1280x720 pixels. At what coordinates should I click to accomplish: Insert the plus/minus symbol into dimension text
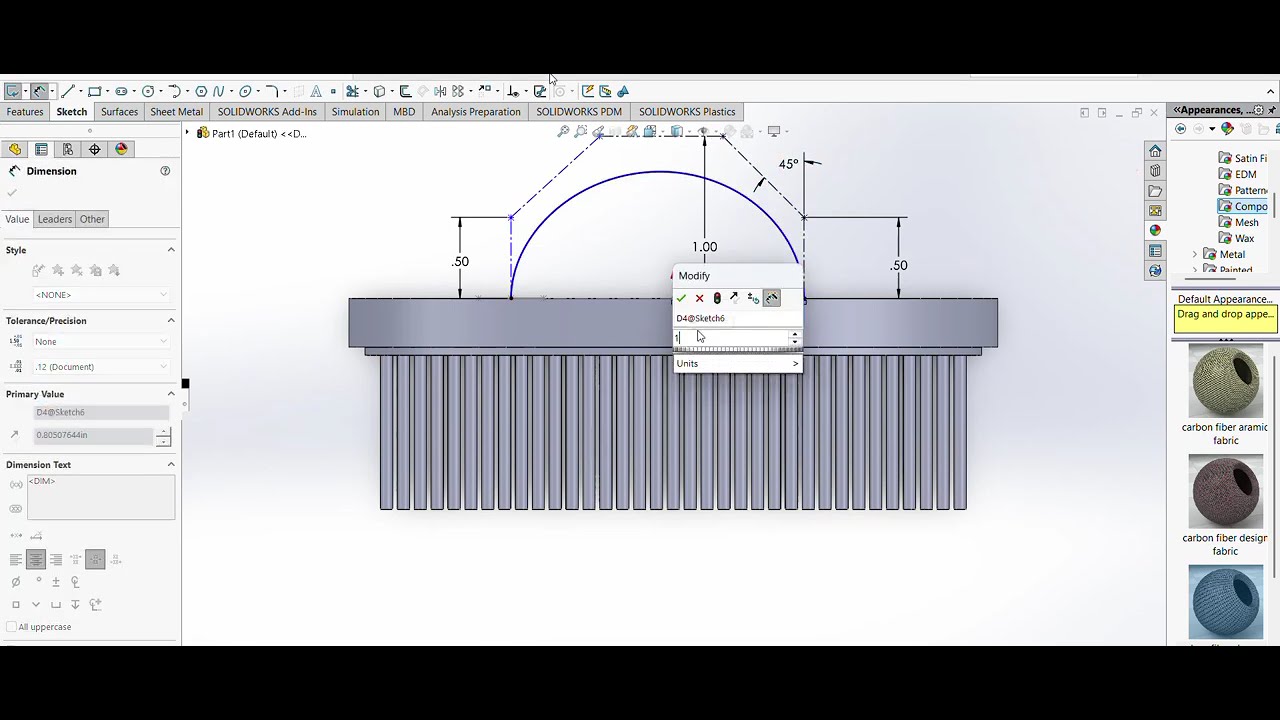tap(56, 582)
